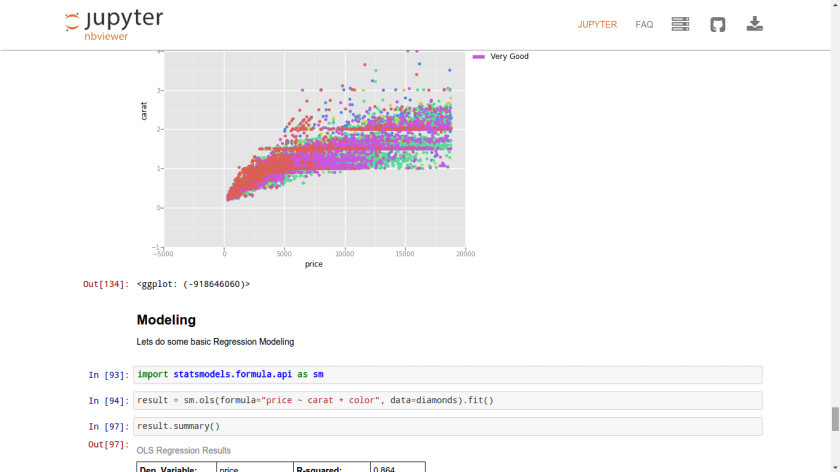Click the Modeling section heading

(x=166, y=320)
